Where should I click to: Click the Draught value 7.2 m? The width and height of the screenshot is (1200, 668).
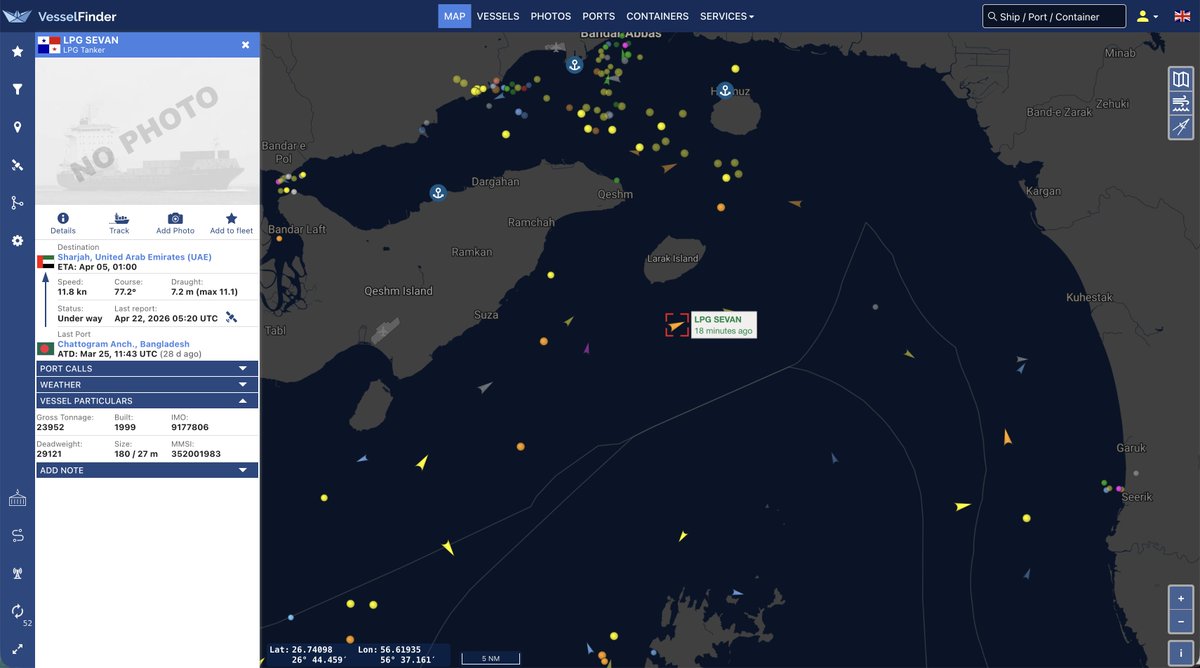(204, 292)
